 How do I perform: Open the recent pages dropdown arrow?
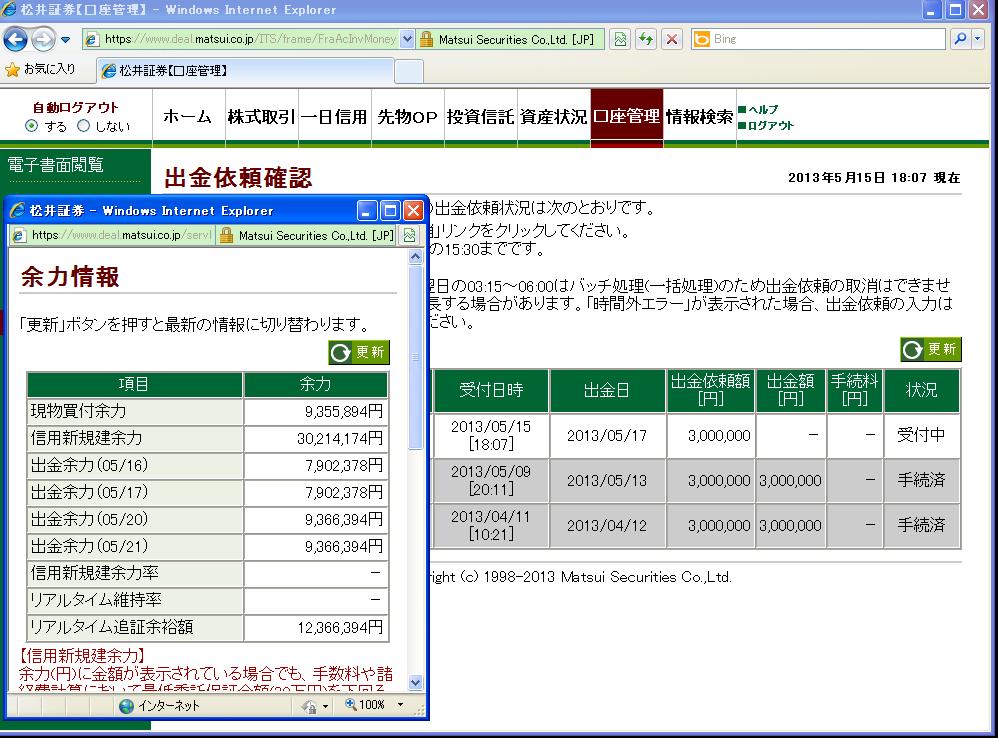click(x=66, y=40)
